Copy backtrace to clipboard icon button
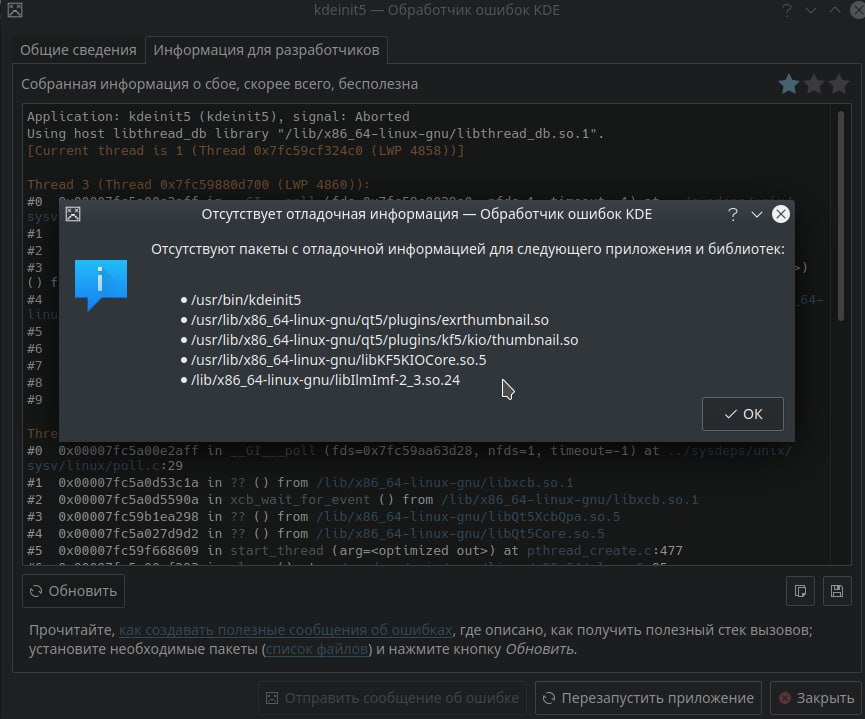 coord(800,591)
